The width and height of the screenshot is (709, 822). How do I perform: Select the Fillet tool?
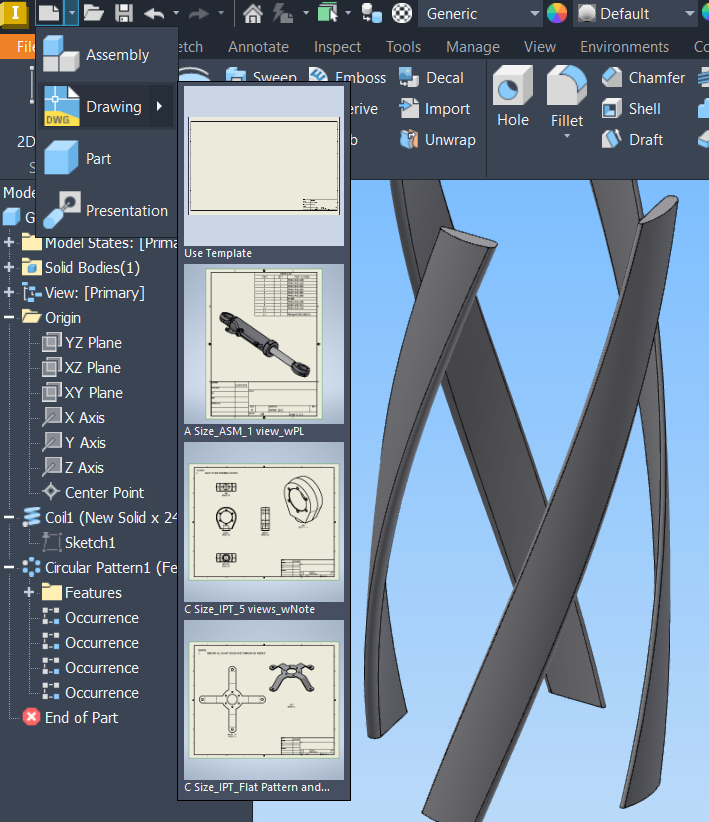567,97
